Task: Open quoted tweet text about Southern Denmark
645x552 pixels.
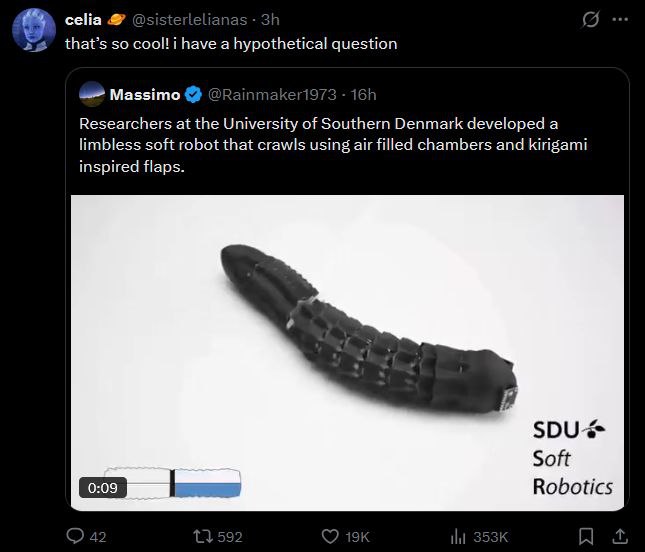Action: pos(333,145)
